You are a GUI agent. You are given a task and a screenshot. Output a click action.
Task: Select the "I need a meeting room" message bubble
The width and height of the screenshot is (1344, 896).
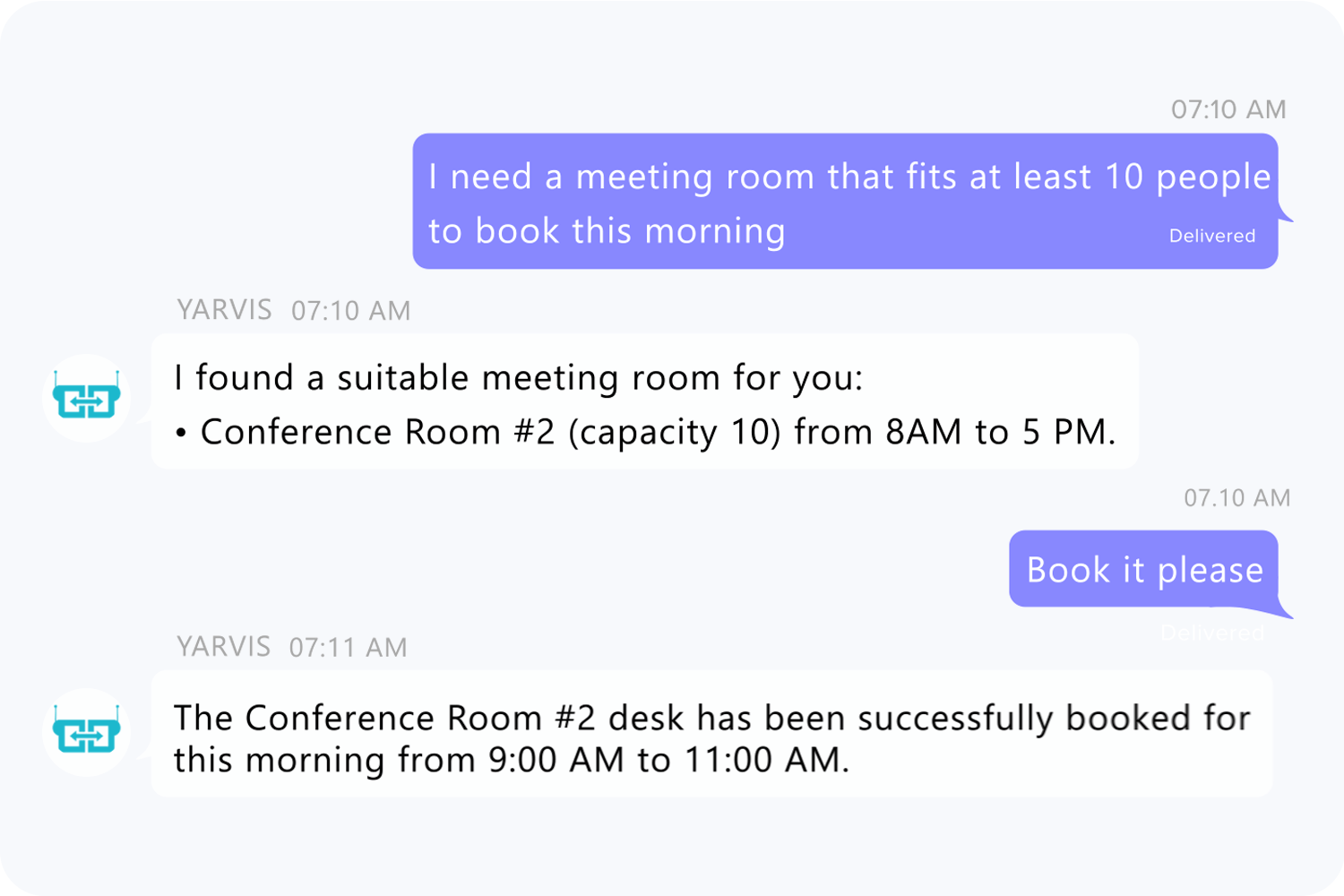[x=844, y=201]
